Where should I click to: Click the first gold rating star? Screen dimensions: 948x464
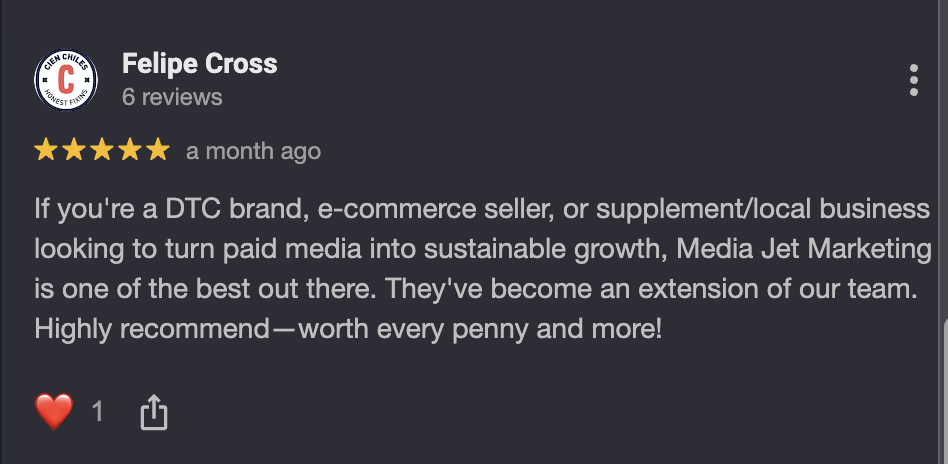(x=46, y=149)
